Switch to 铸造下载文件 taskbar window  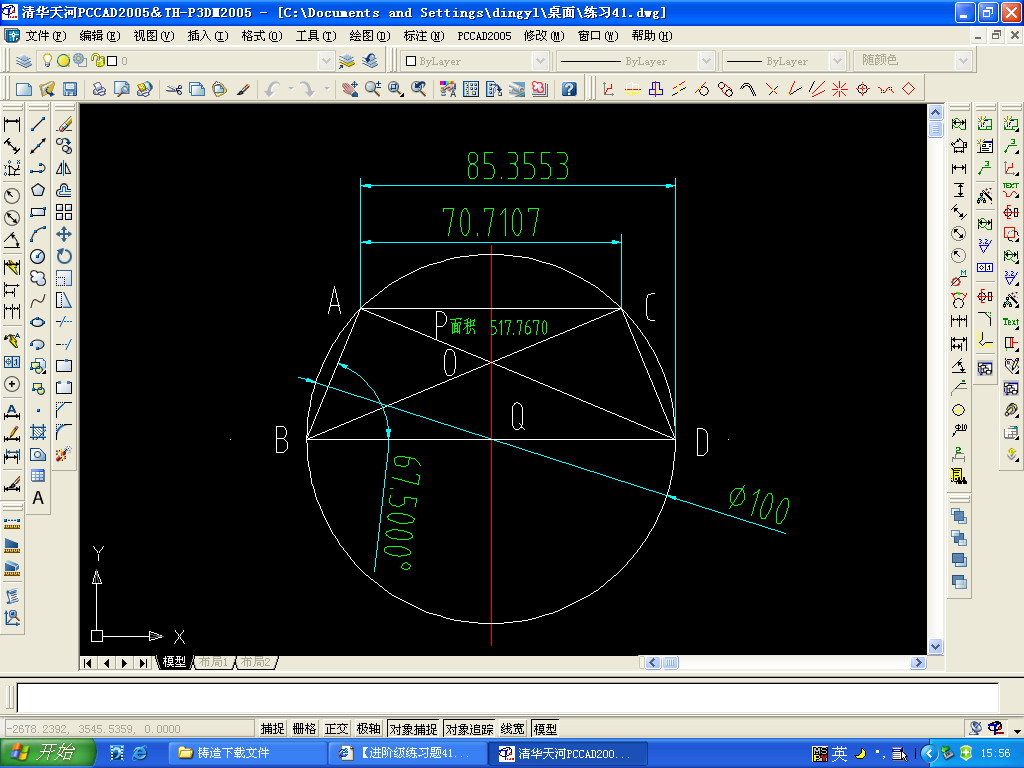click(x=248, y=753)
